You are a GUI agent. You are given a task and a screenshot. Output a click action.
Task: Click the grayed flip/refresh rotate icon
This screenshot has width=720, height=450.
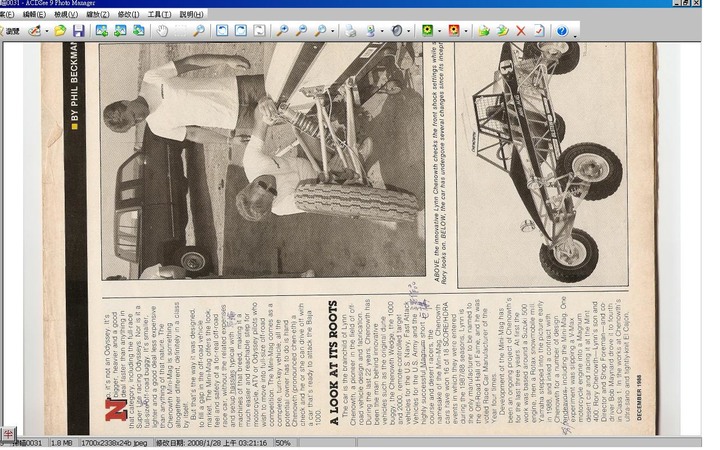click(259, 31)
